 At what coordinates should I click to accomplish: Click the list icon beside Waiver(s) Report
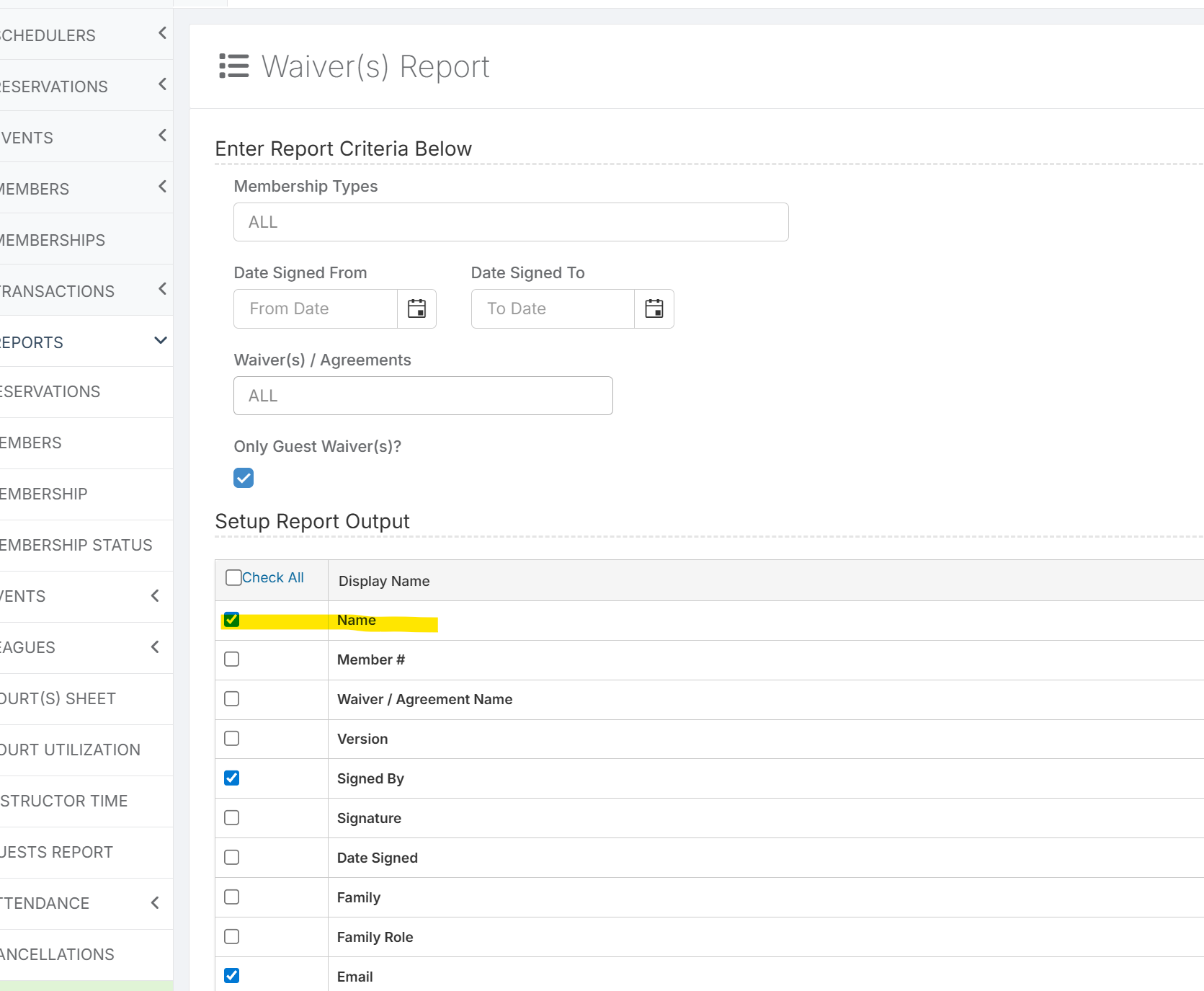233,66
